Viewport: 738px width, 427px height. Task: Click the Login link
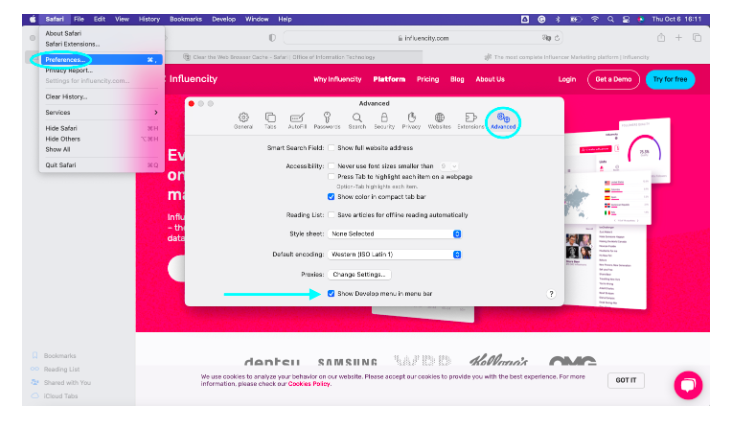click(567, 79)
